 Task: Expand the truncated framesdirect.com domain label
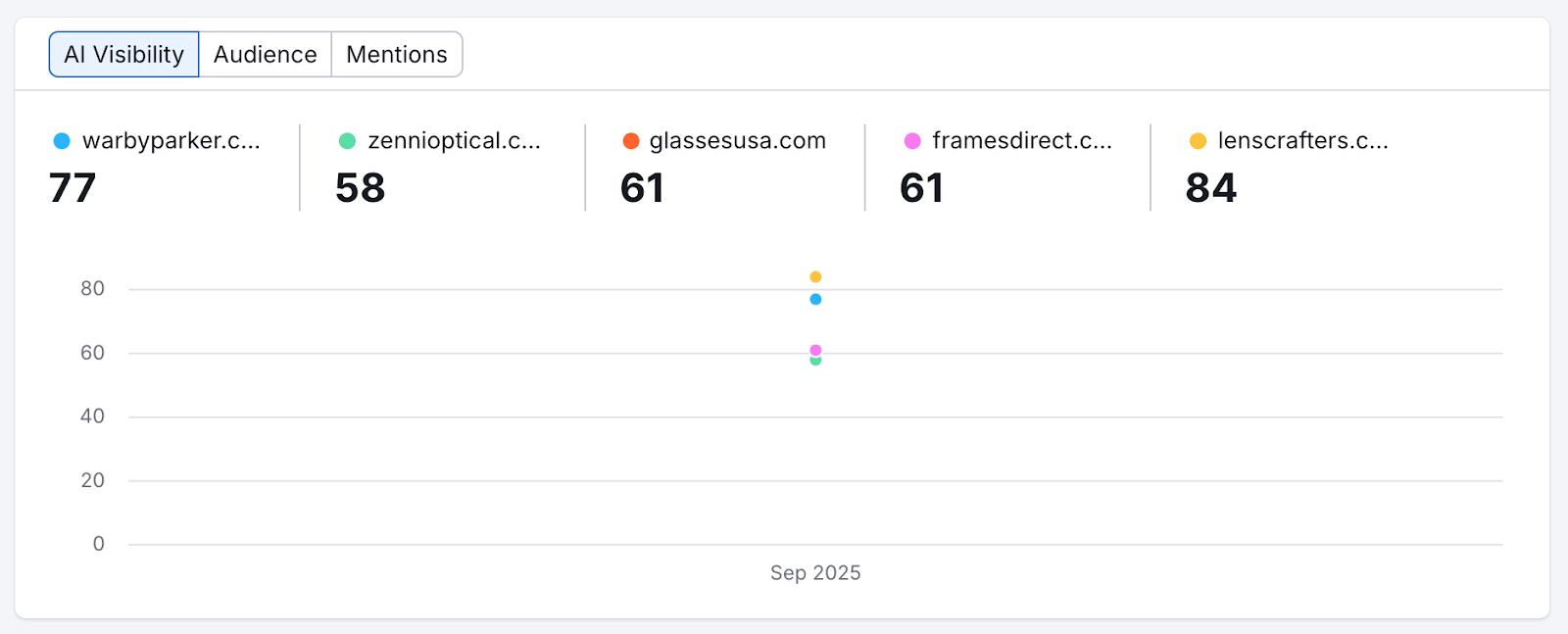(1023, 140)
